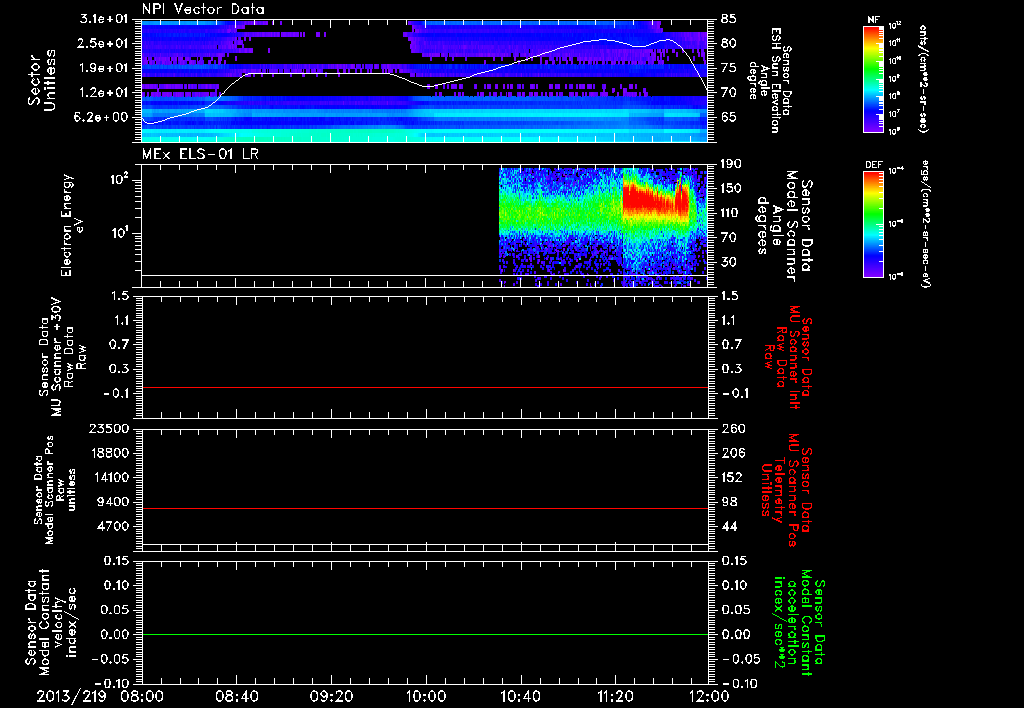Screen dimensions: 1024x708
Task: Select the 'NPI Vector Data' panel title
Action: click(203, 9)
